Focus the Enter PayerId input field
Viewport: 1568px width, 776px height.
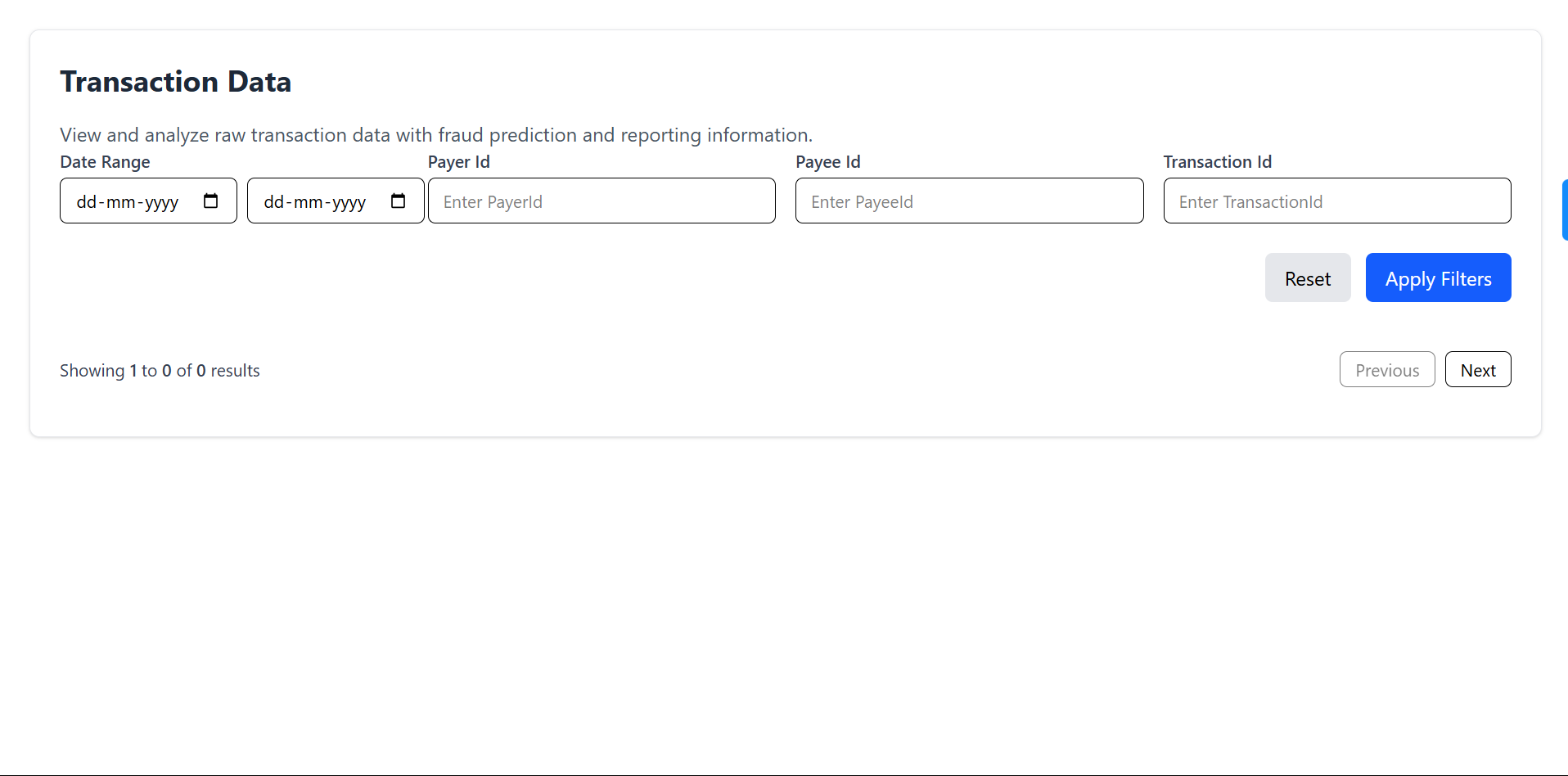click(x=602, y=201)
